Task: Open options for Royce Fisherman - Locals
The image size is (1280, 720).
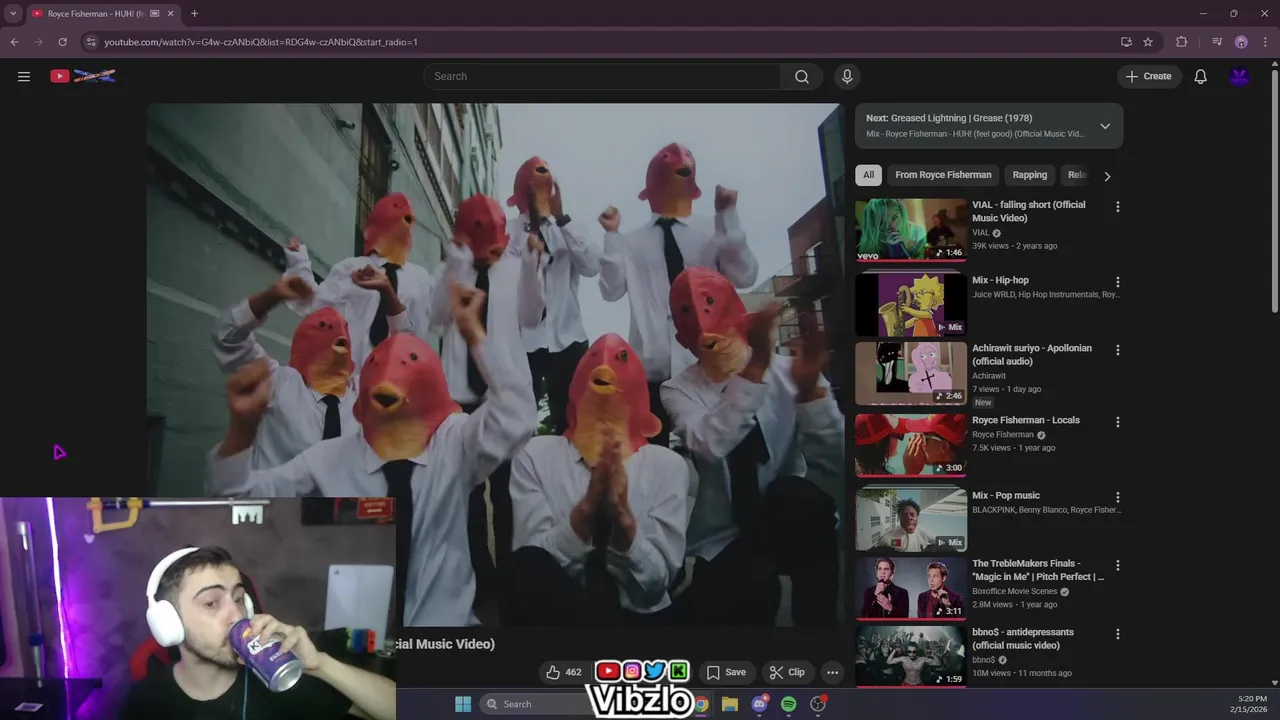Action: click(x=1117, y=422)
